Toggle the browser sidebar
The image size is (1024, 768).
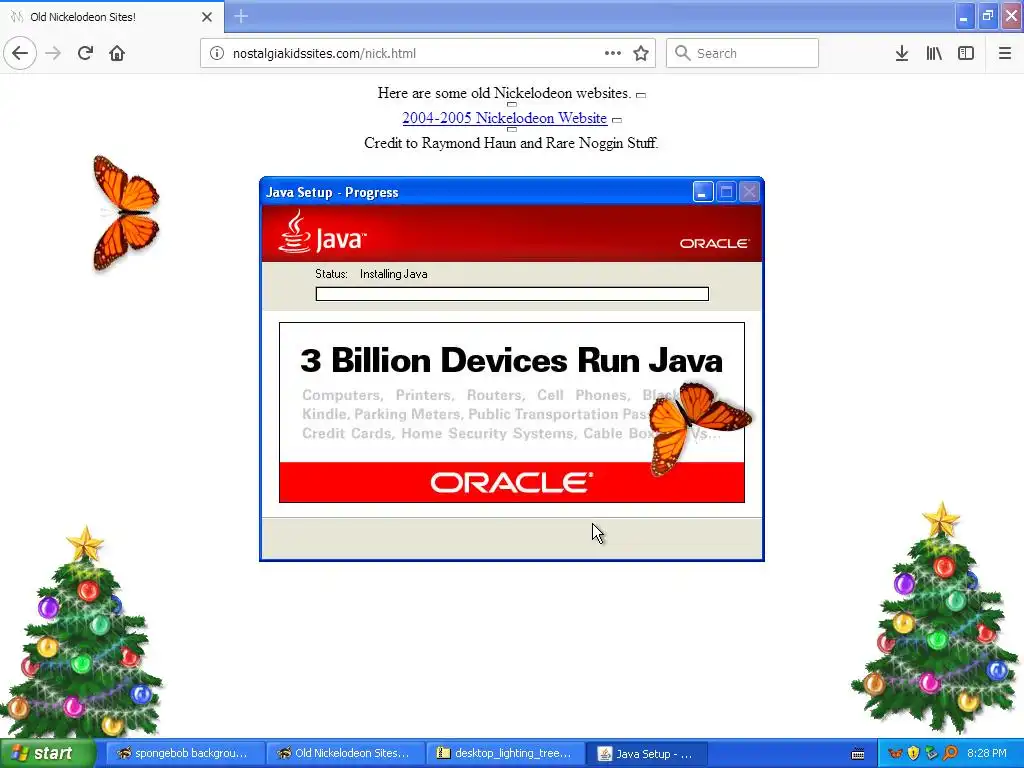click(x=966, y=53)
